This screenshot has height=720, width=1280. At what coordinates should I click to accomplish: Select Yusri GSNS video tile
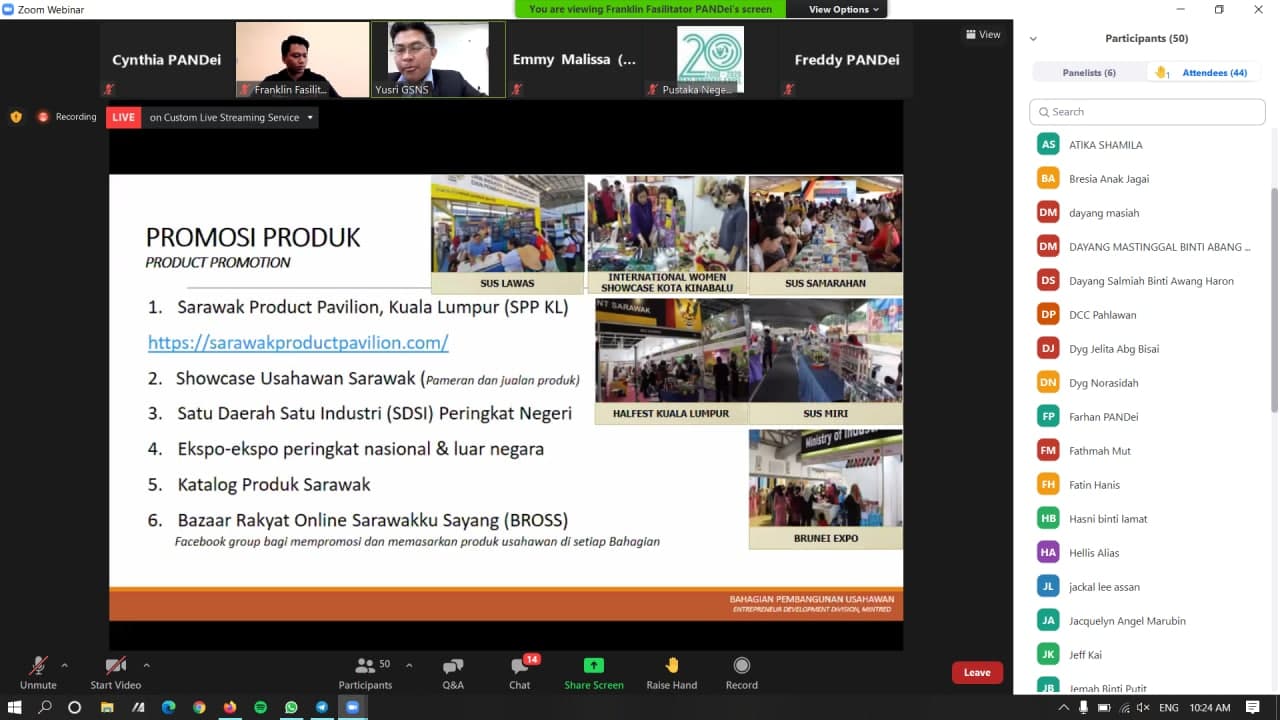(438, 60)
